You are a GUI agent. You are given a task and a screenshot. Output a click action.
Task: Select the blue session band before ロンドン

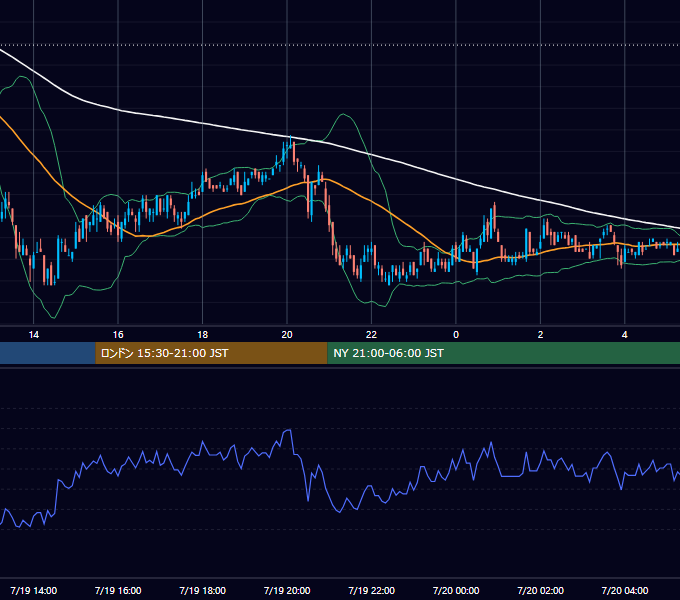point(48,353)
